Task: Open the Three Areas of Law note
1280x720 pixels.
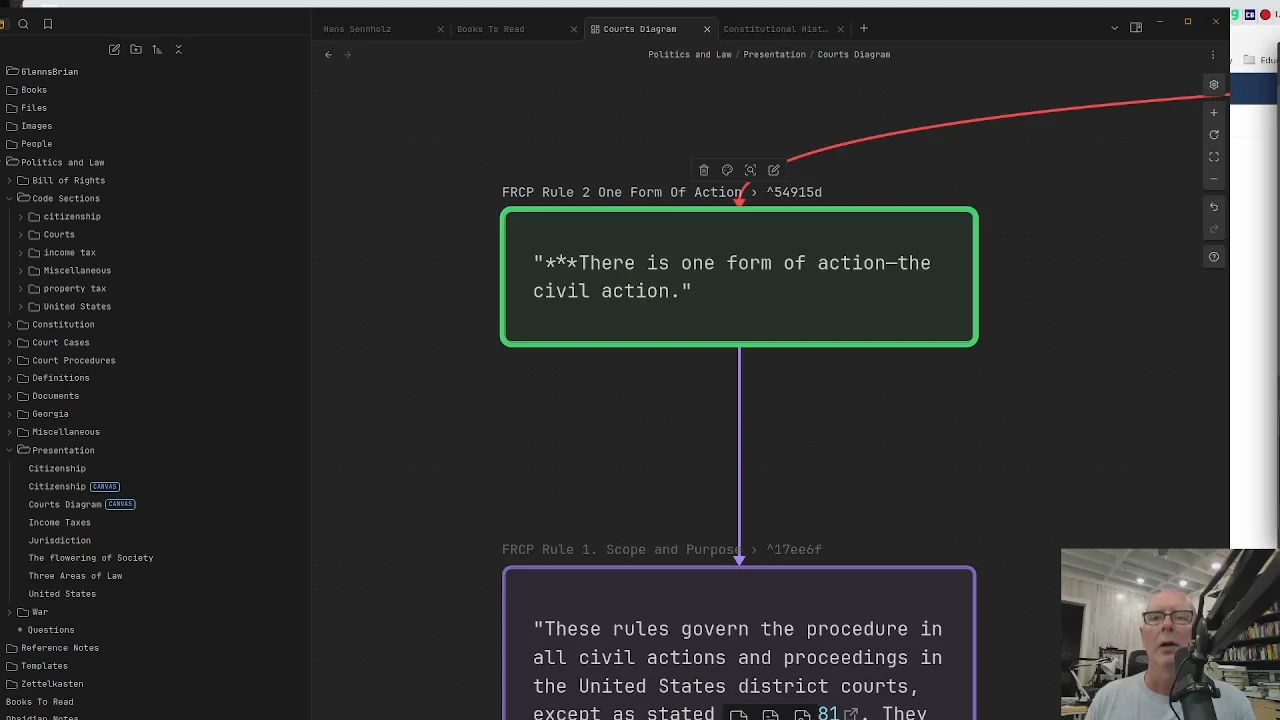Action: (75, 576)
